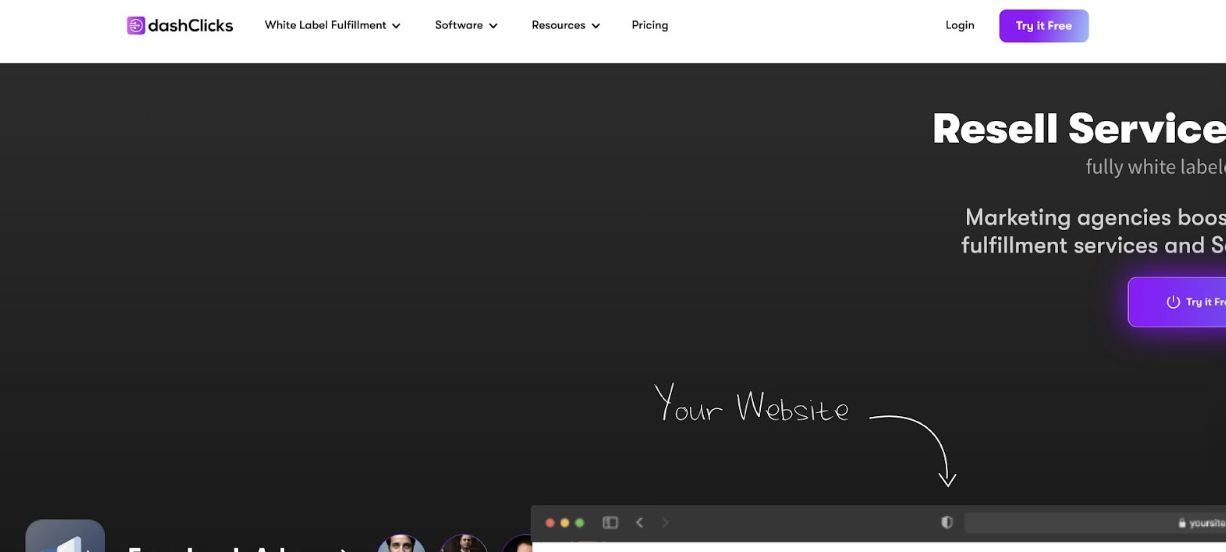Image resolution: width=1226 pixels, height=552 pixels.
Task: Click the power icon in the hero button
Action: [x=1173, y=302]
